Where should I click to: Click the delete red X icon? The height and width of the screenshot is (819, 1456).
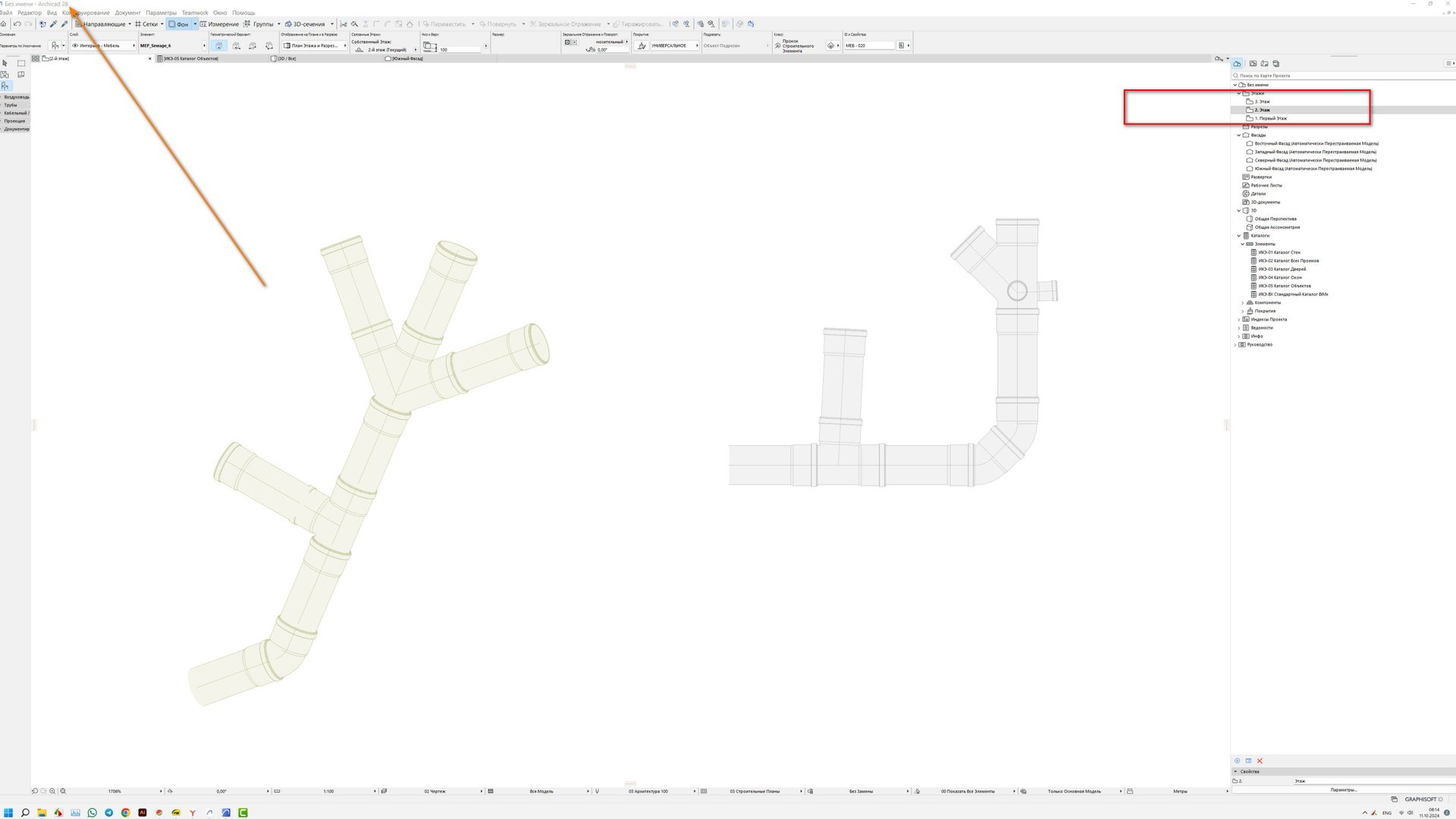pos(1260,761)
